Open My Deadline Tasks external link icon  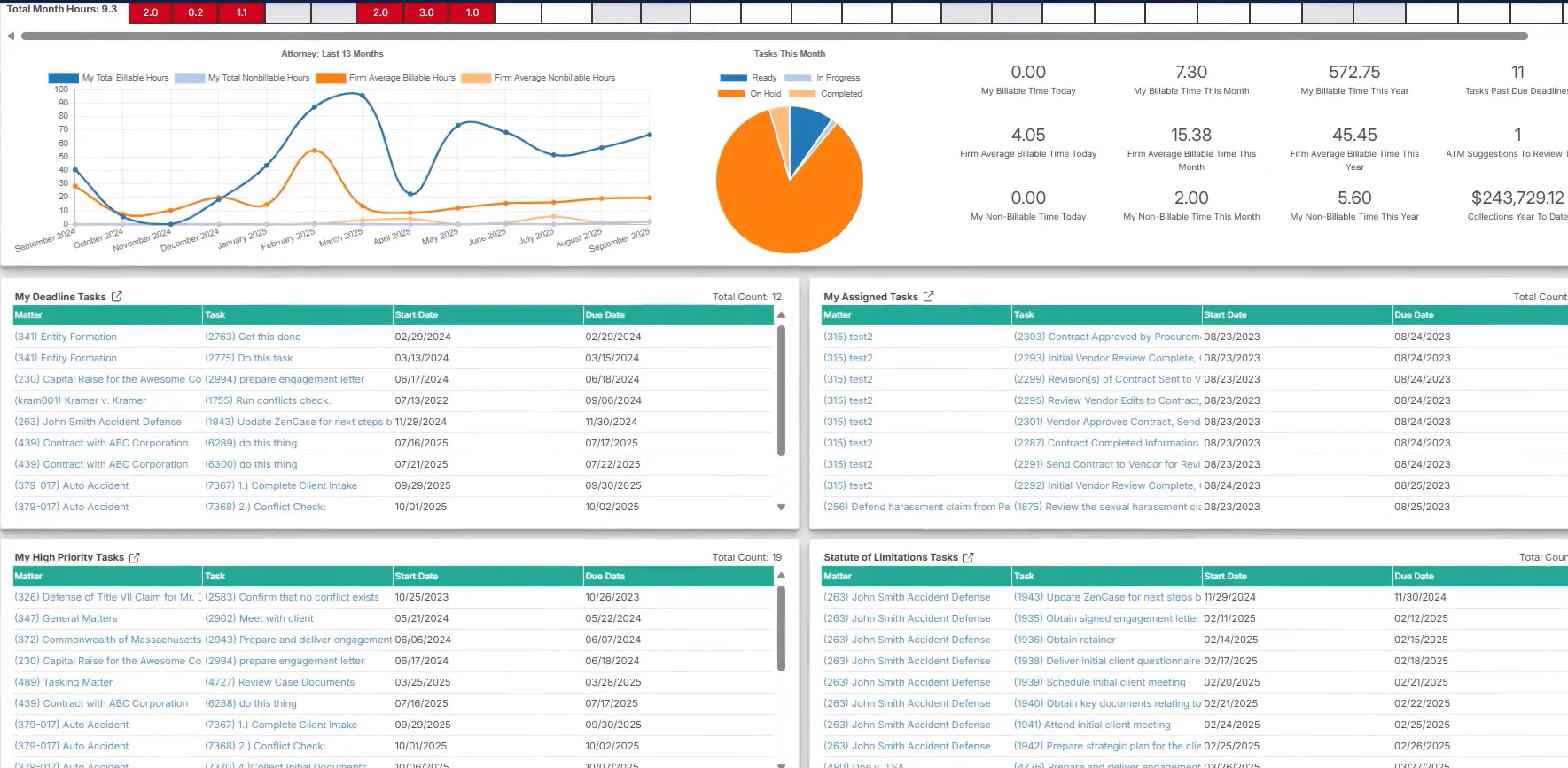point(116,297)
